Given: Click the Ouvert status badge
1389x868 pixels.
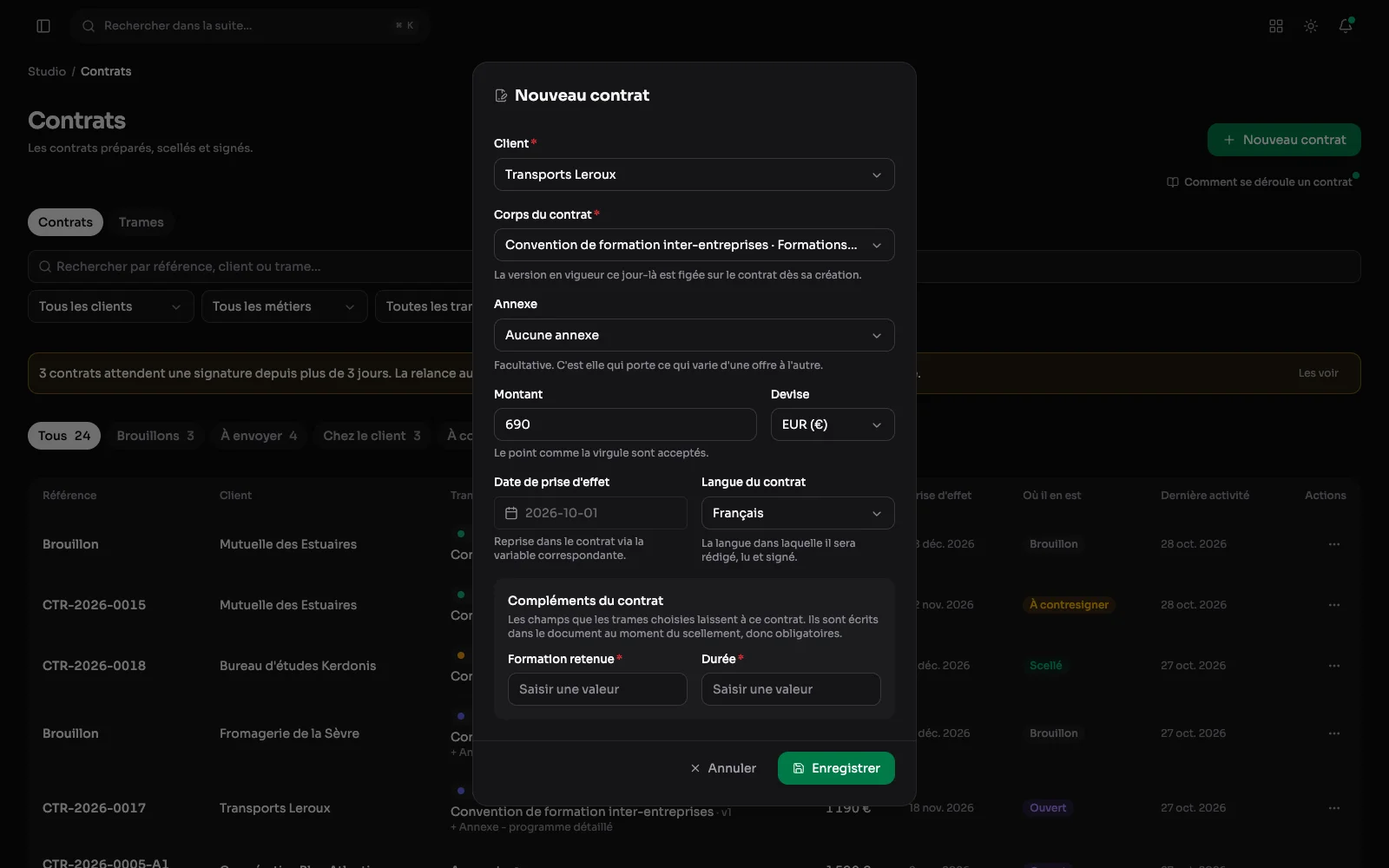Looking at the screenshot, I should [x=1048, y=808].
